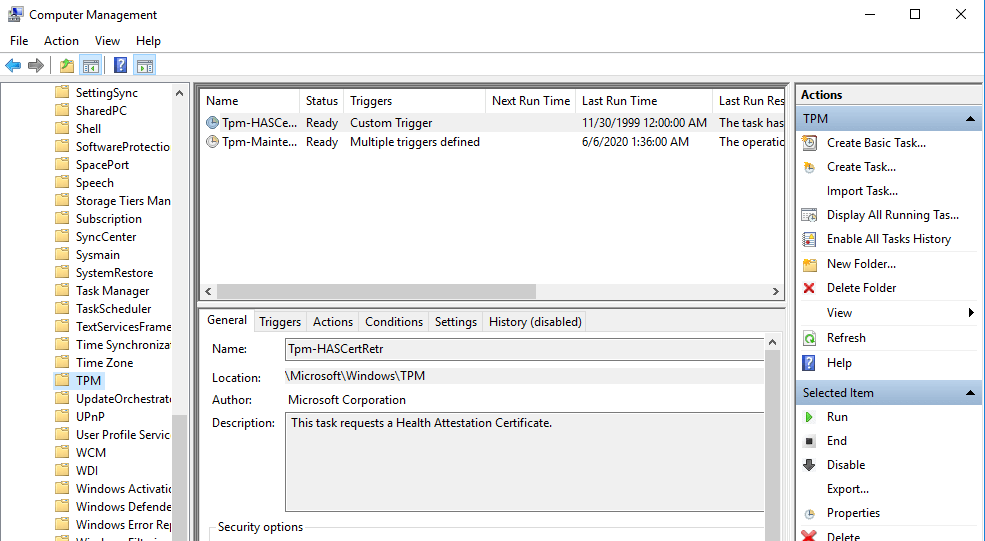
Task: Collapse the Selected Item section
Action: click(x=970, y=393)
